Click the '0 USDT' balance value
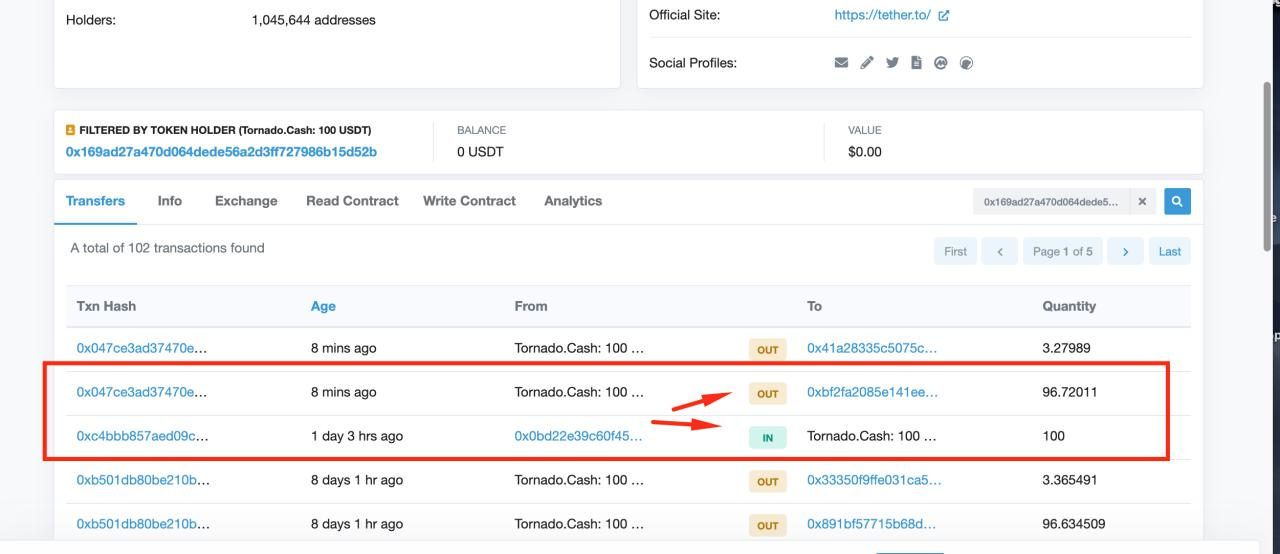Image resolution: width=1280 pixels, height=554 pixels. pos(480,152)
